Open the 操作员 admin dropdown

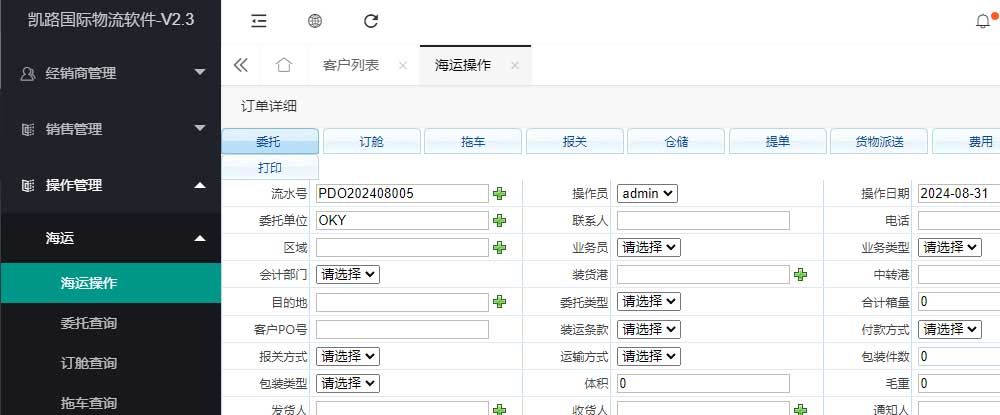tap(647, 193)
